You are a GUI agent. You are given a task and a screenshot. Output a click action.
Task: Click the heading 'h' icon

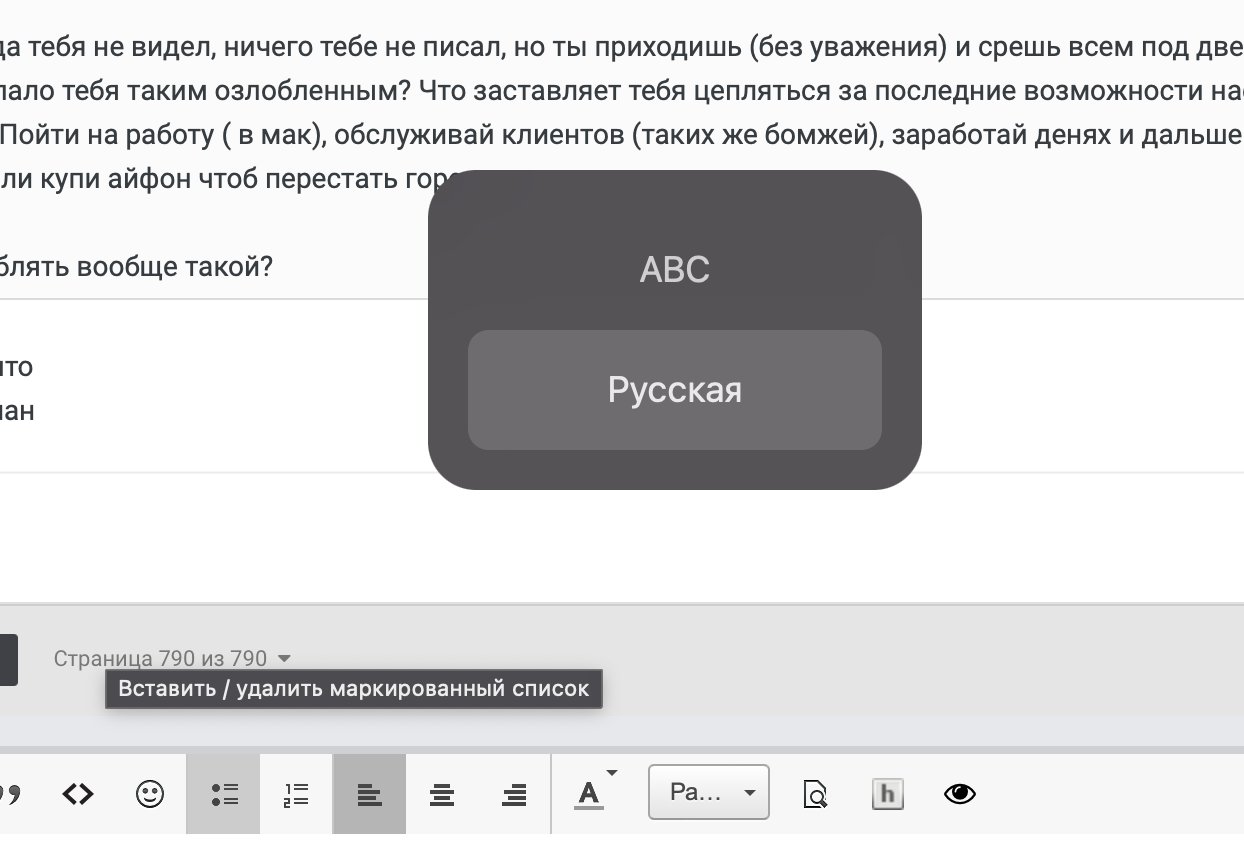click(x=887, y=793)
